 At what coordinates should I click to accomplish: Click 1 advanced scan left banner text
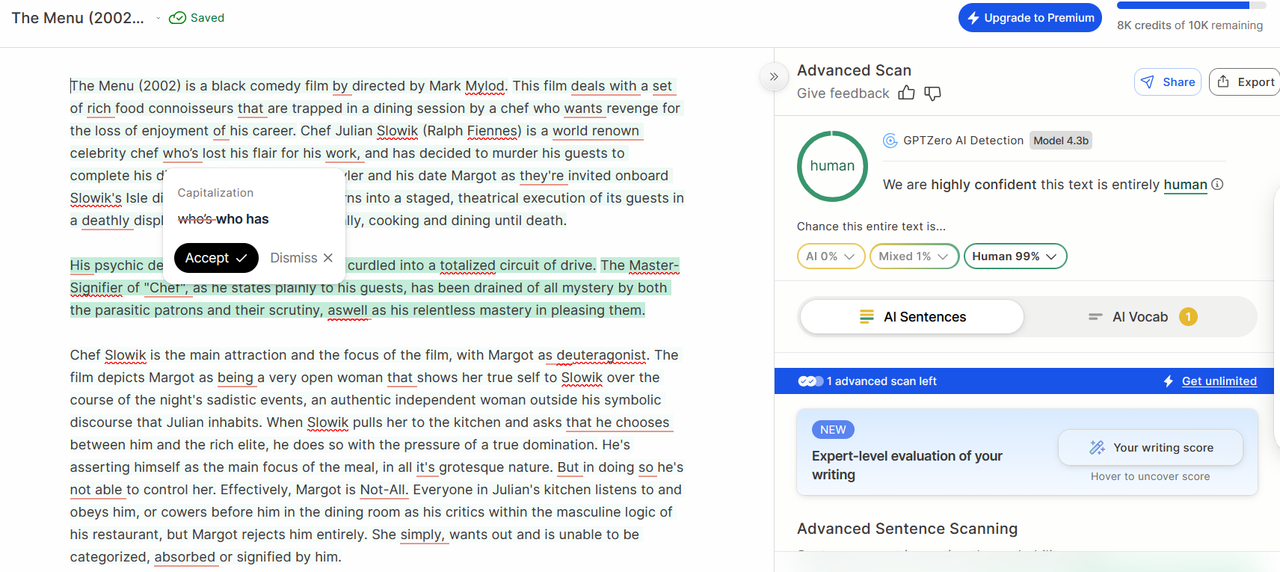pyautogui.click(x=881, y=381)
